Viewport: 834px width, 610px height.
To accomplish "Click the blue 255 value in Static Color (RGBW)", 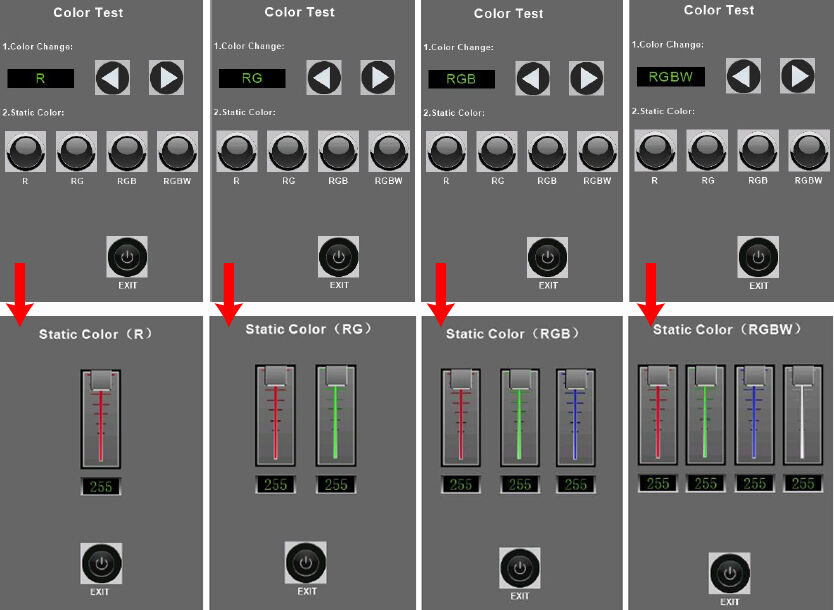I will (x=754, y=483).
